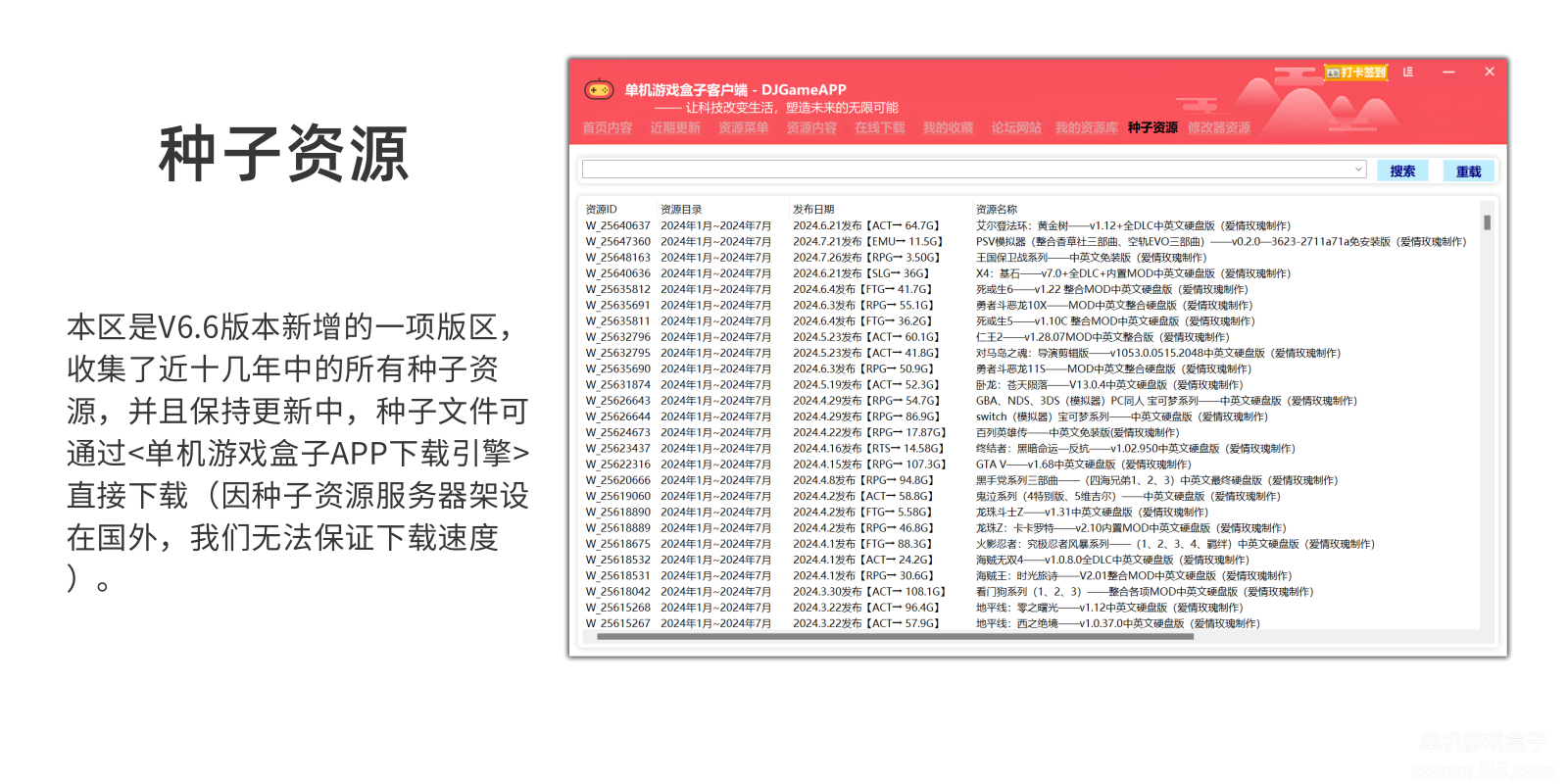Open the menu icon beside 打卡签到
This screenshot has width=1568, height=784.
coord(1408,72)
